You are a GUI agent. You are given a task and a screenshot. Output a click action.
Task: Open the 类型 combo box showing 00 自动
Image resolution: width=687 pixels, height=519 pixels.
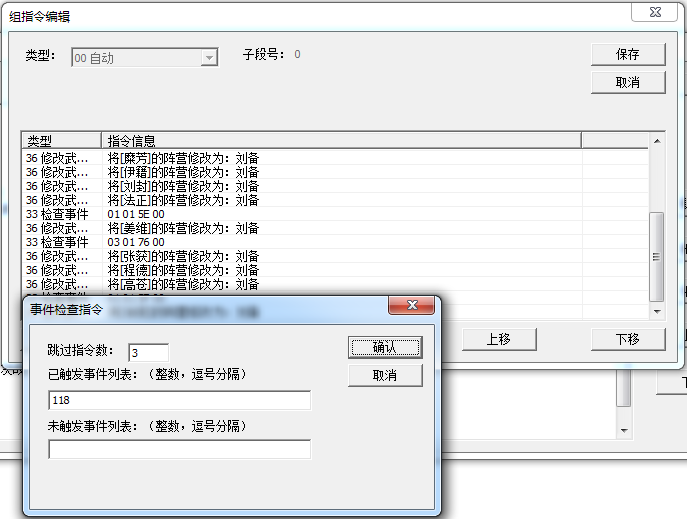pos(145,57)
